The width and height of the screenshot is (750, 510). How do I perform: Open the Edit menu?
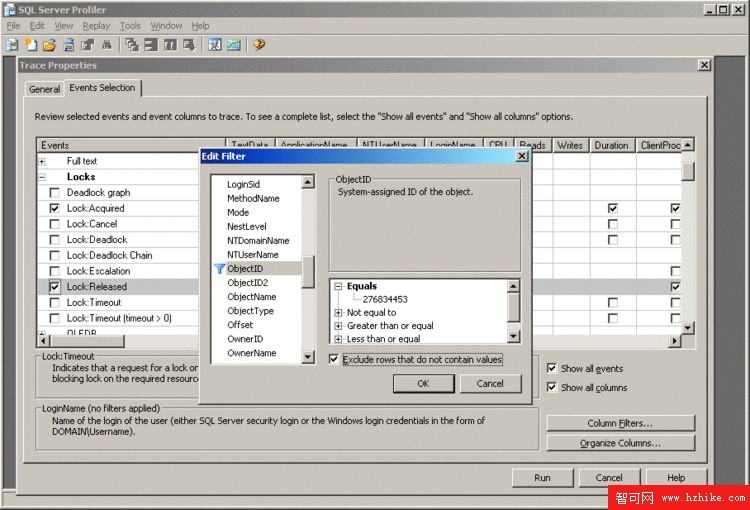tap(37, 26)
